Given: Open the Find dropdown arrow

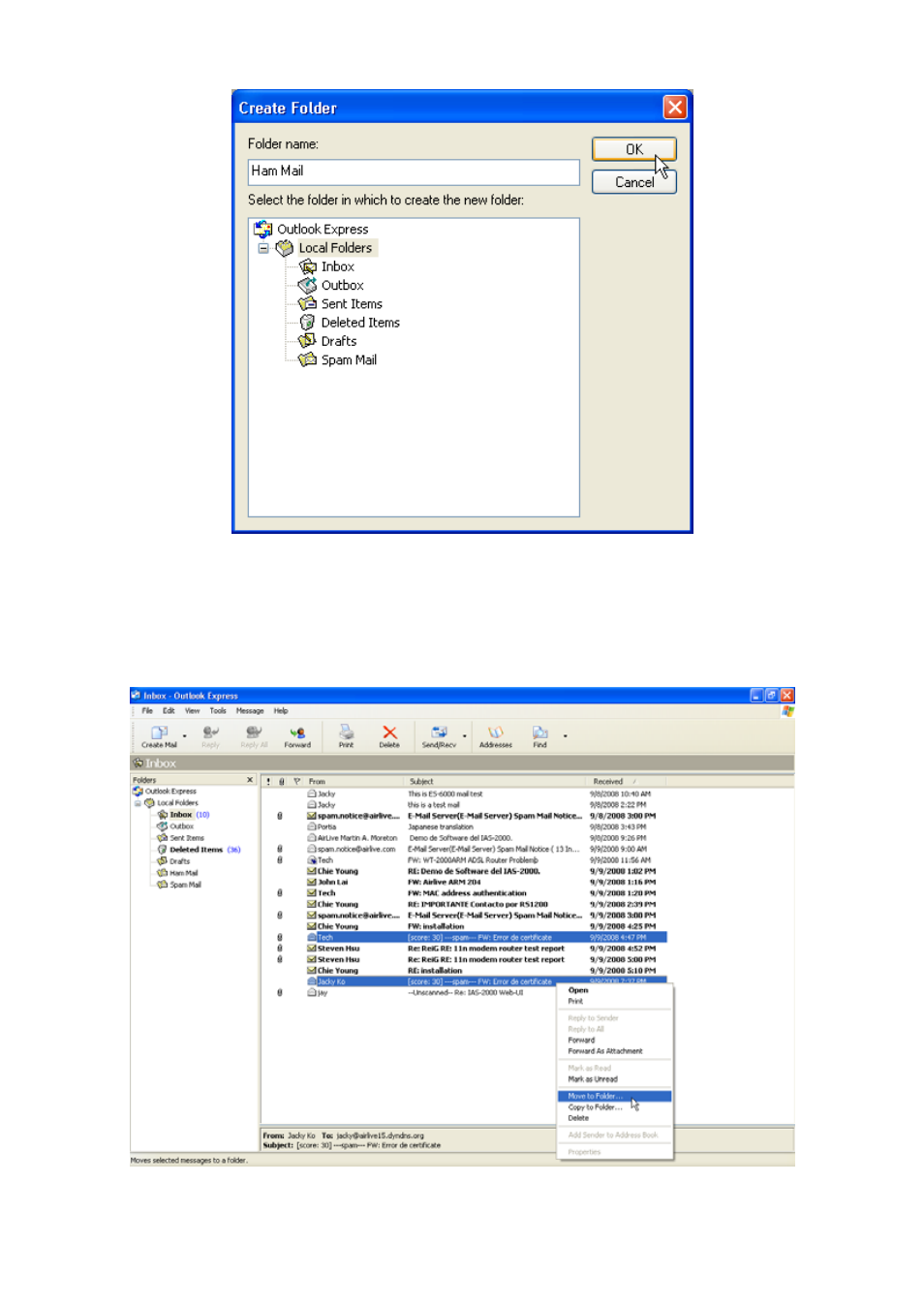Looking at the screenshot, I should [x=566, y=736].
